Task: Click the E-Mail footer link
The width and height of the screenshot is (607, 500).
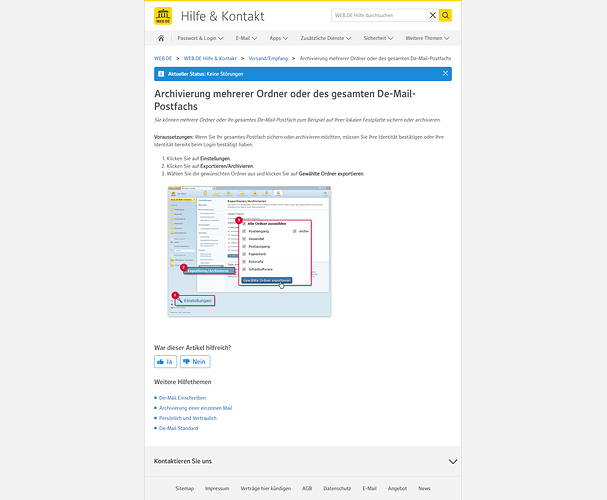Action: coord(369,488)
